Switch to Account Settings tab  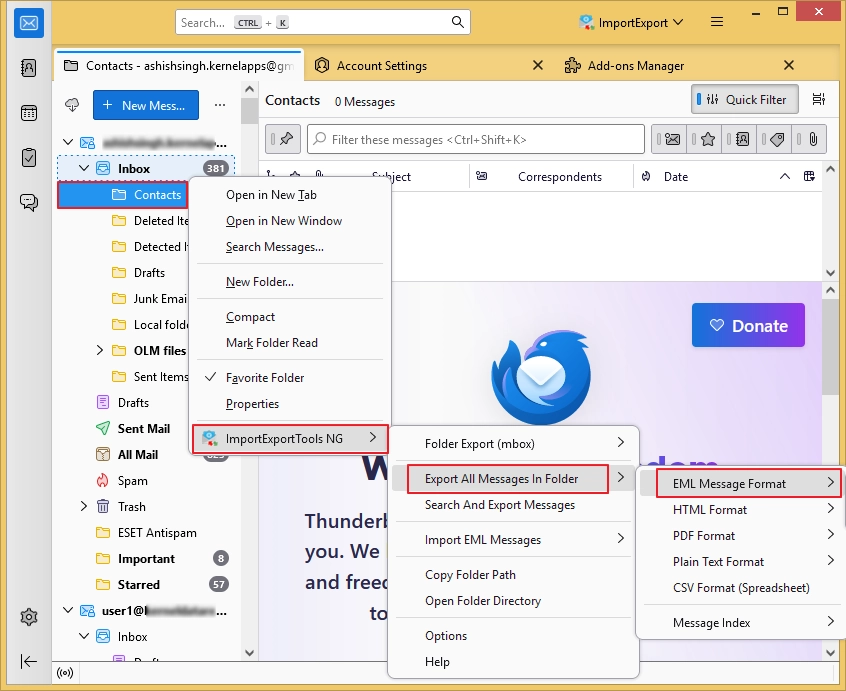point(382,65)
